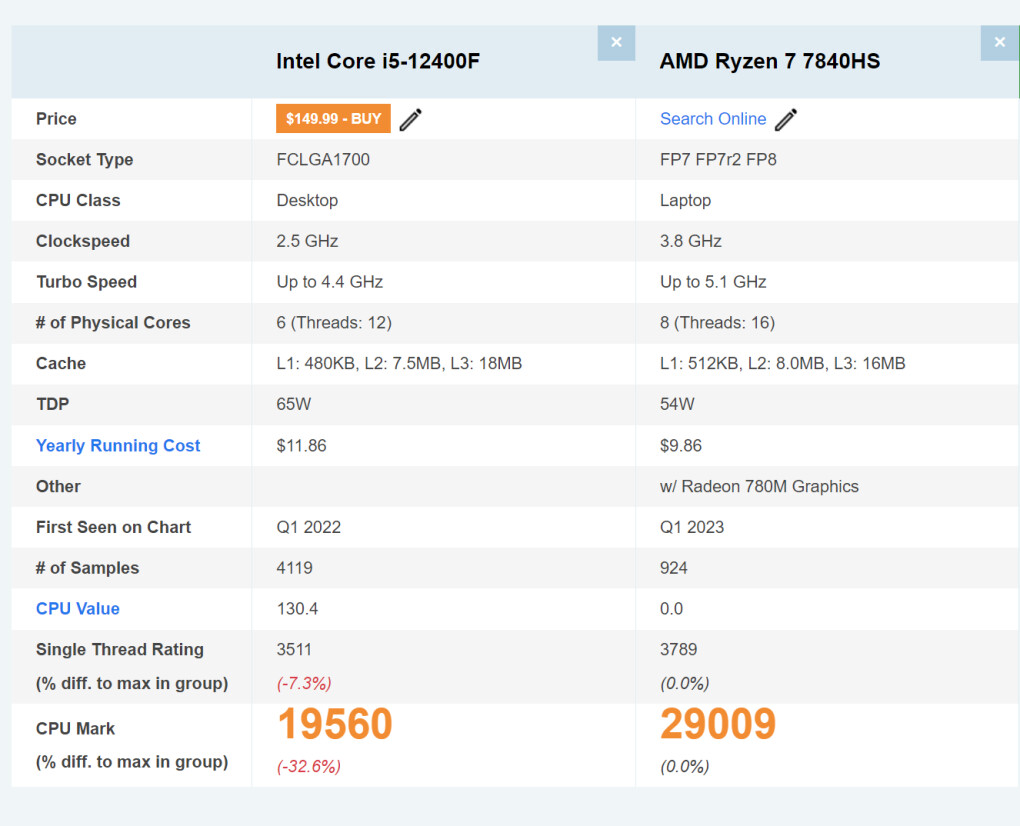Select the (-32.6%) CPU Mark difference
The height and width of the screenshot is (826, 1020).
(308, 766)
